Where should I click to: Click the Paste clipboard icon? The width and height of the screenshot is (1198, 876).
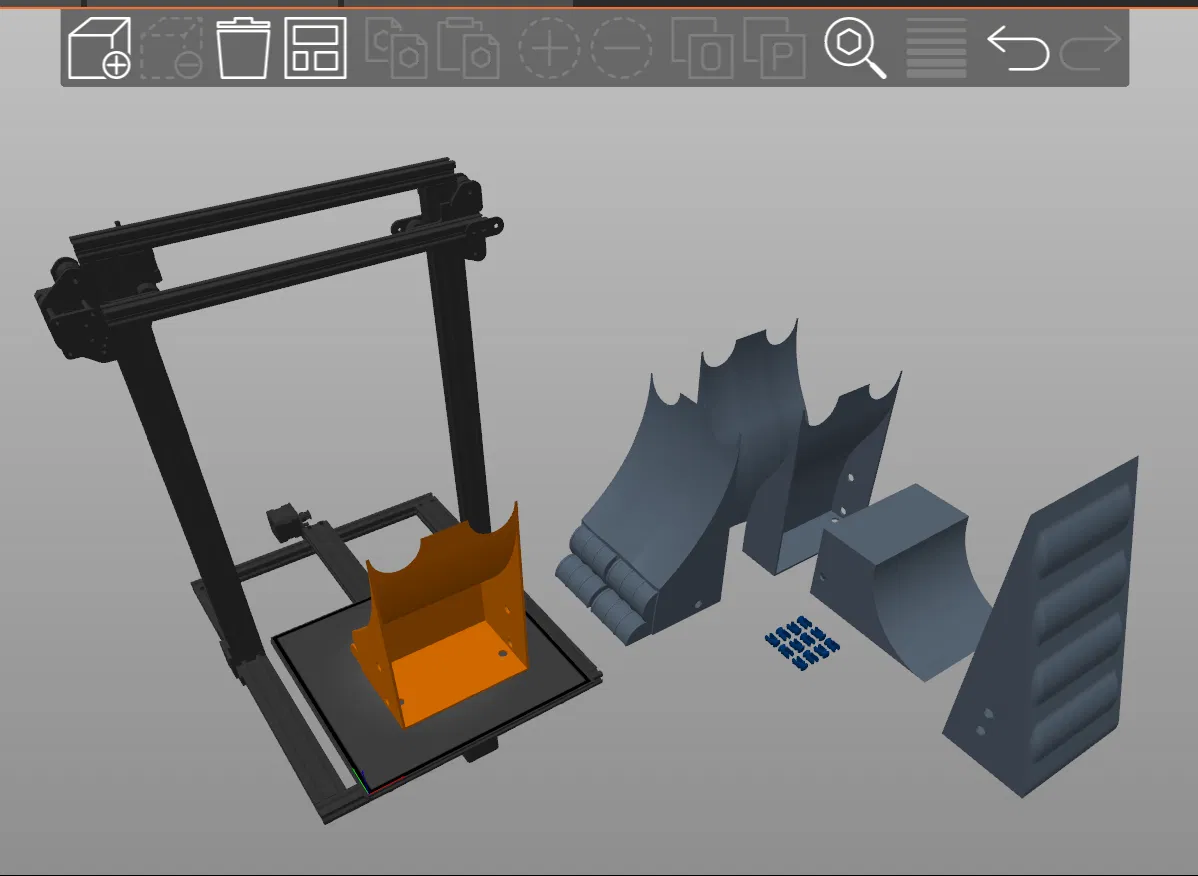pos(468,48)
